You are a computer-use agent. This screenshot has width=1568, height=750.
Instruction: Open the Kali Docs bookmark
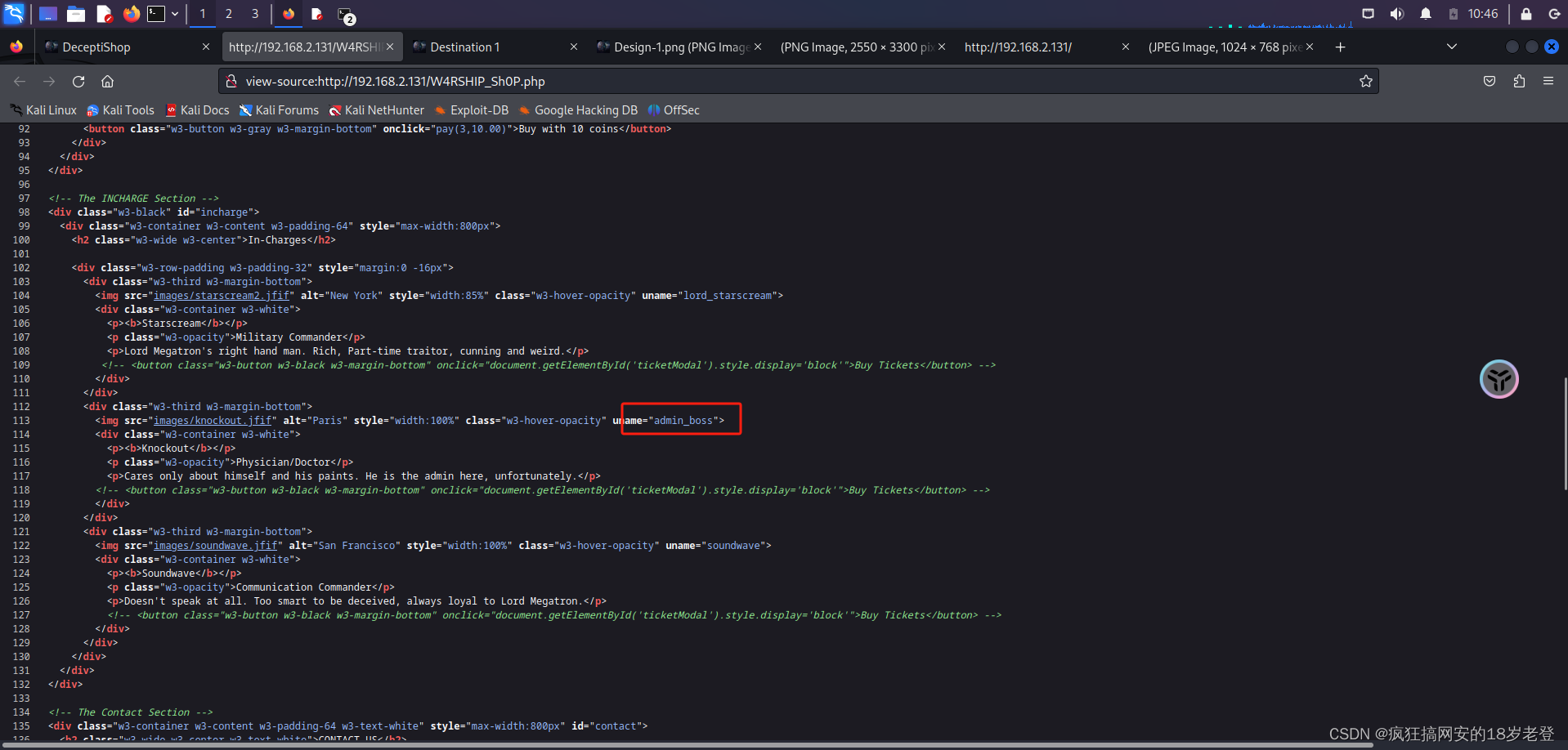[x=198, y=110]
